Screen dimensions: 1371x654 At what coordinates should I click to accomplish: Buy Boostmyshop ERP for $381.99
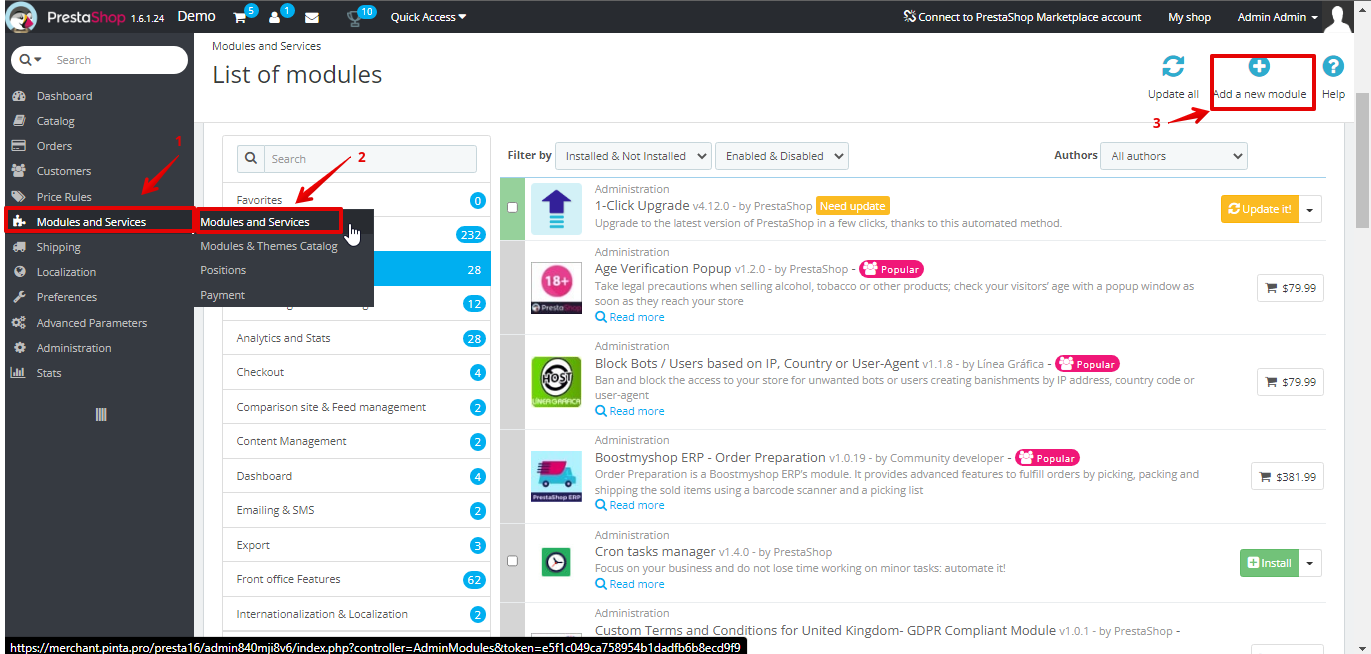tap(1288, 476)
